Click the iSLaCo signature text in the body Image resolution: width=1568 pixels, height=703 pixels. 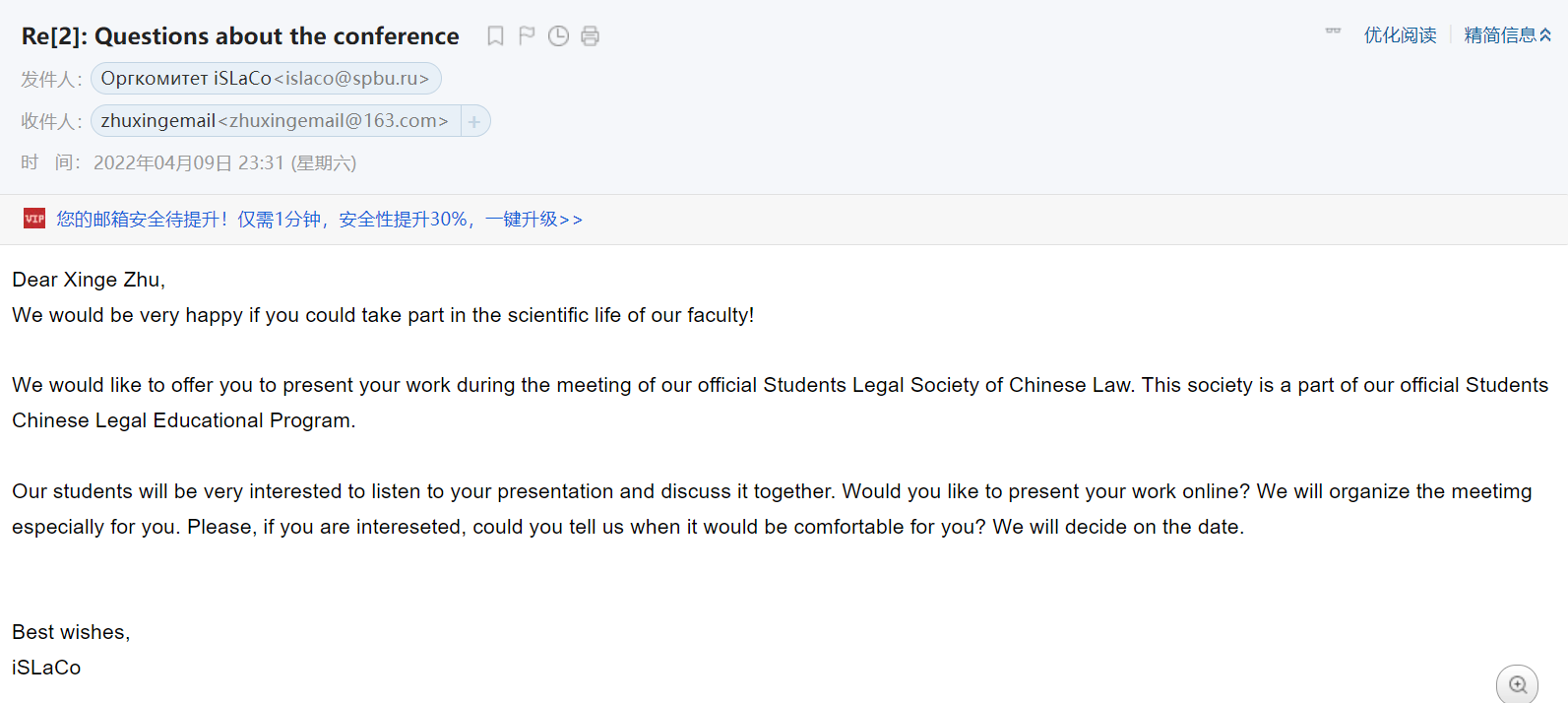(46, 668)
